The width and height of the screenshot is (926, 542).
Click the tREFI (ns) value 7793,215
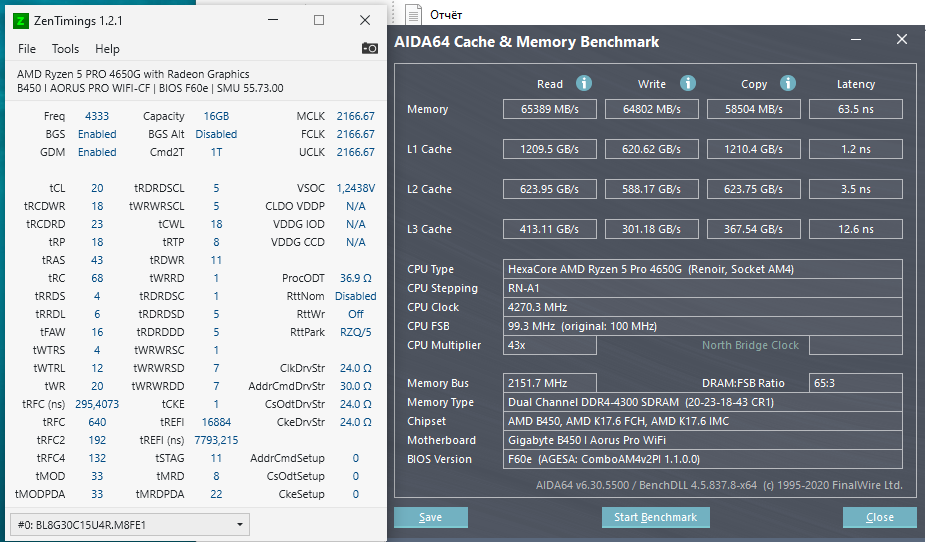pos(216,440)
